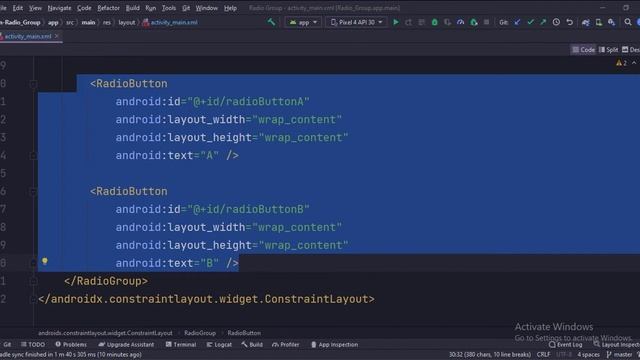This screenshot has height=360, width=640.
Task: Open the Navigate menu
Action: (59, 8)
